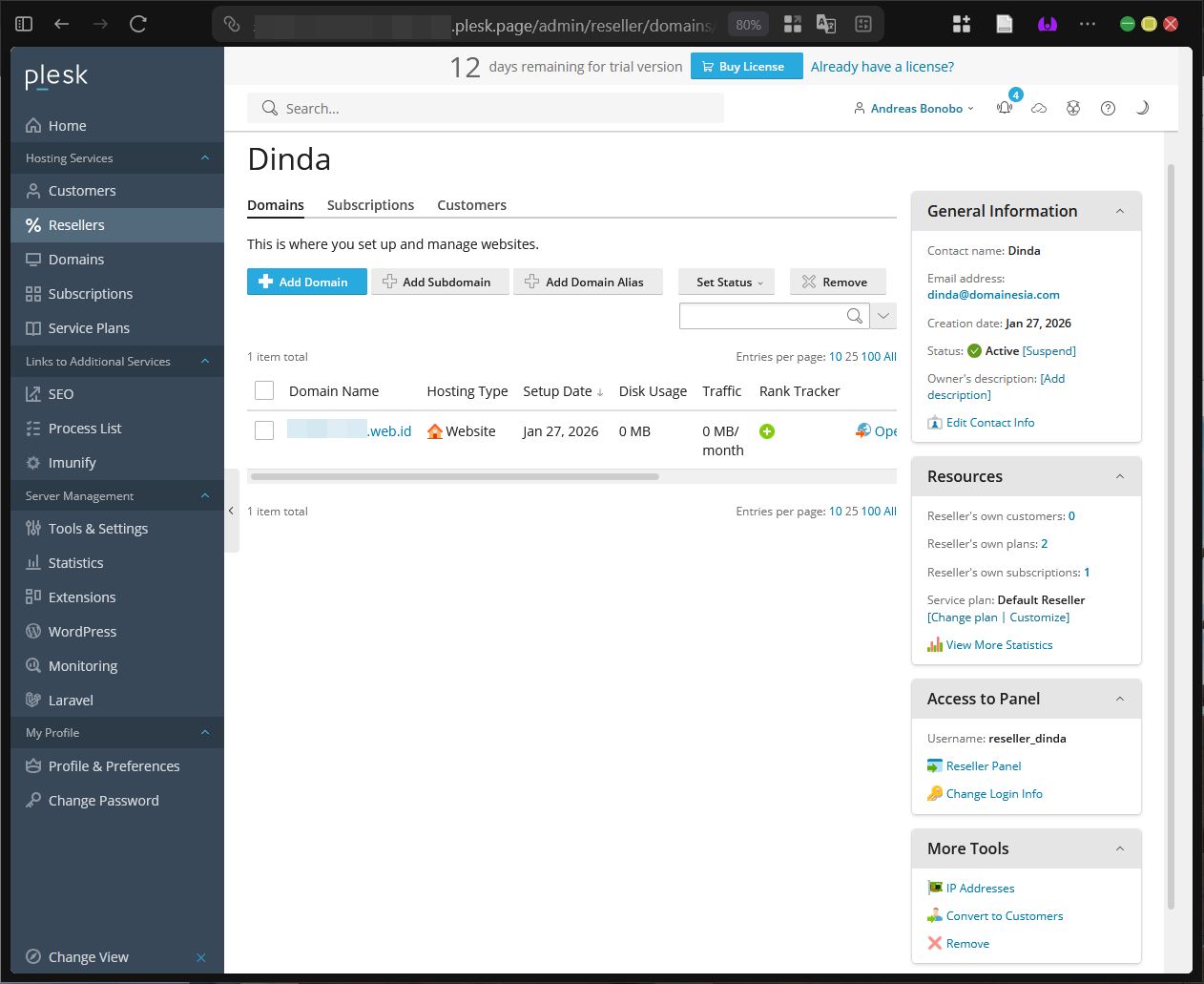The height and width of the screenshot is (984, 1204).
Task: Open the Reseller Panel link
Action: coord(983,766)
